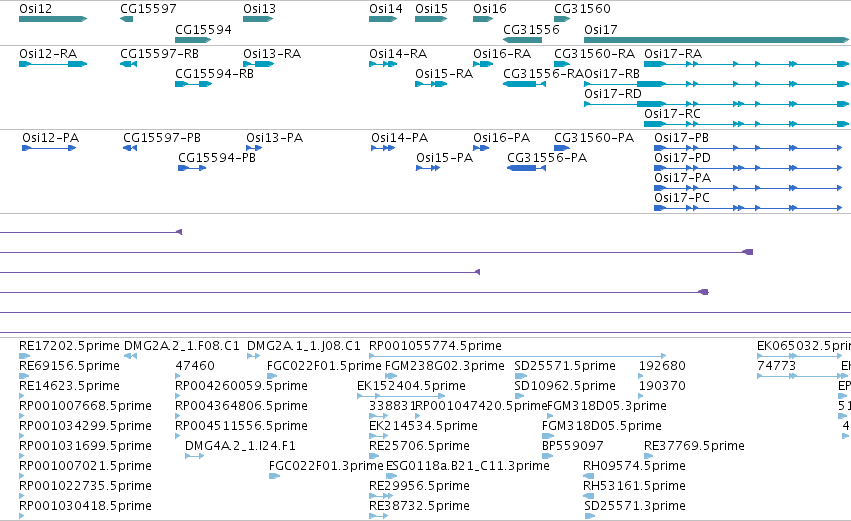Select the CG15594-RB transcript
Image resolution: width=851 pixels, height=521 pixels.
coord(193,84)
